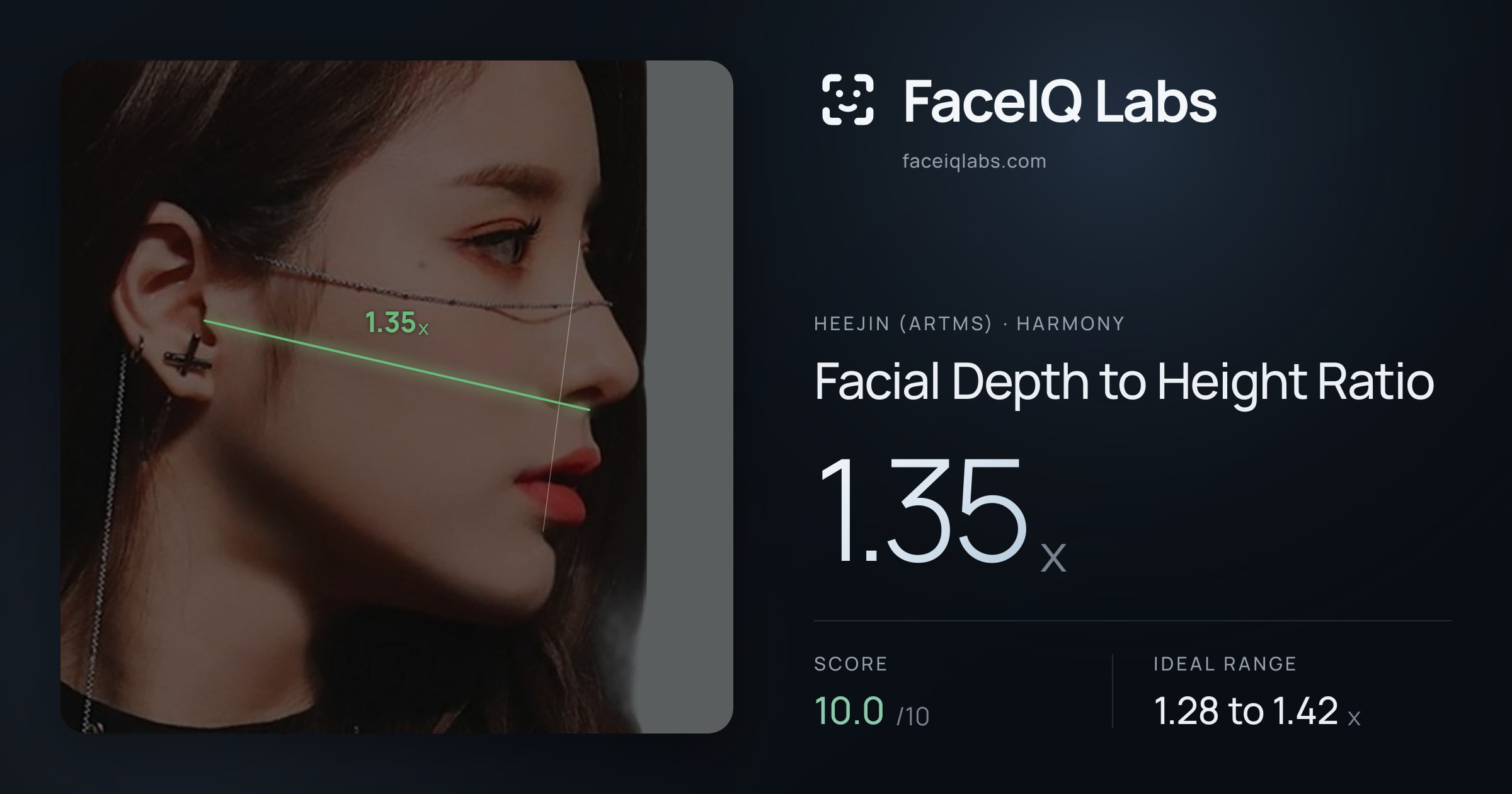Click the 1.28 to 1.42 x range value

pyautogui.click(x=1257, y=711)
